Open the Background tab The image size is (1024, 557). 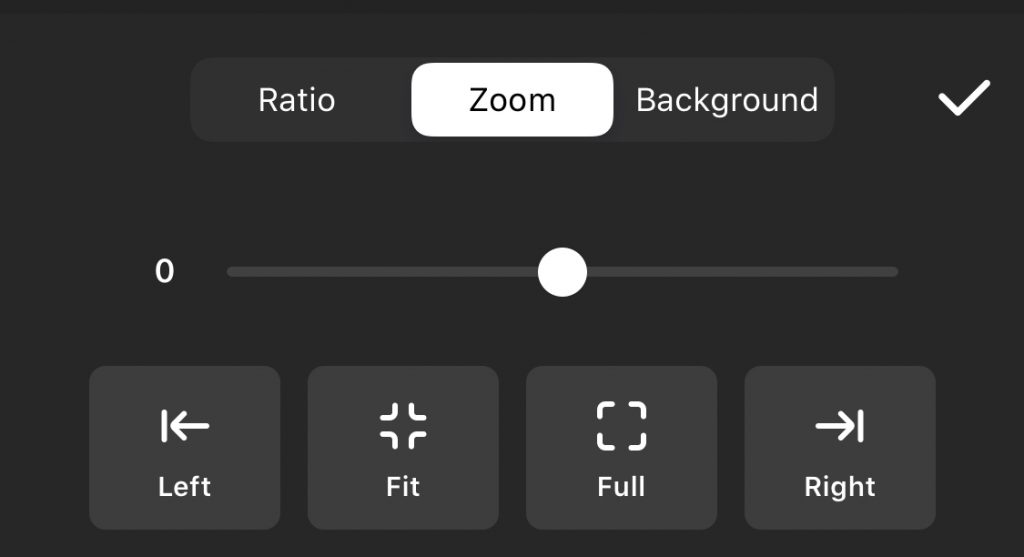(727, 100)
